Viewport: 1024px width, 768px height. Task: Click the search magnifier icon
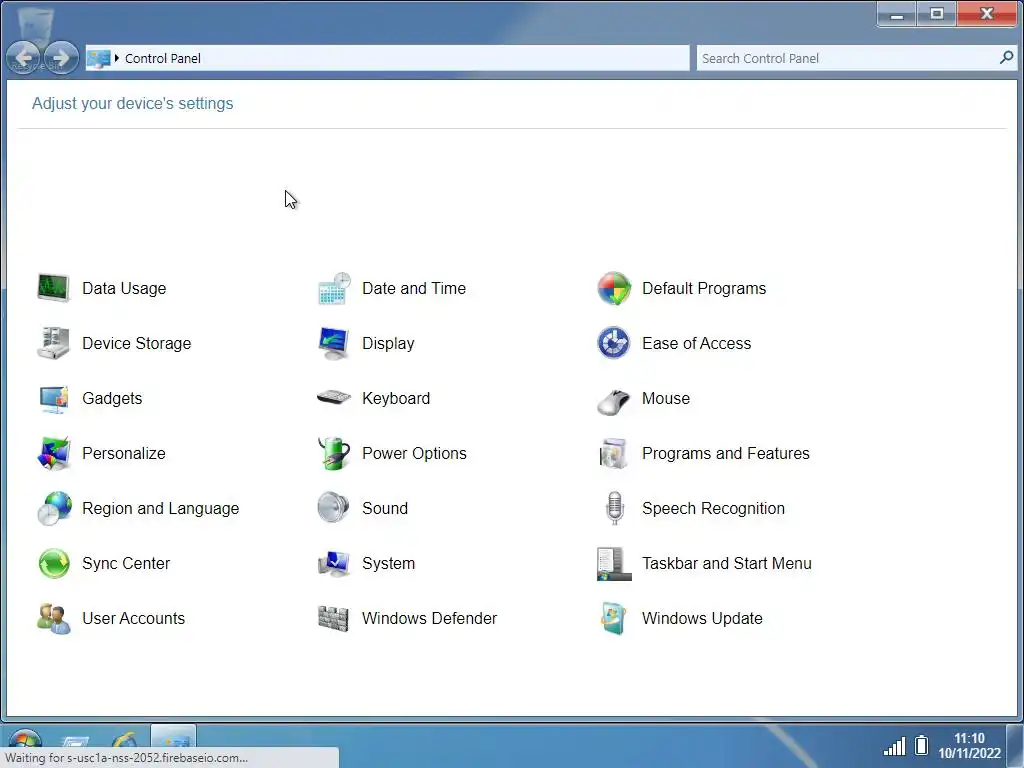(x=1006, y=58)
